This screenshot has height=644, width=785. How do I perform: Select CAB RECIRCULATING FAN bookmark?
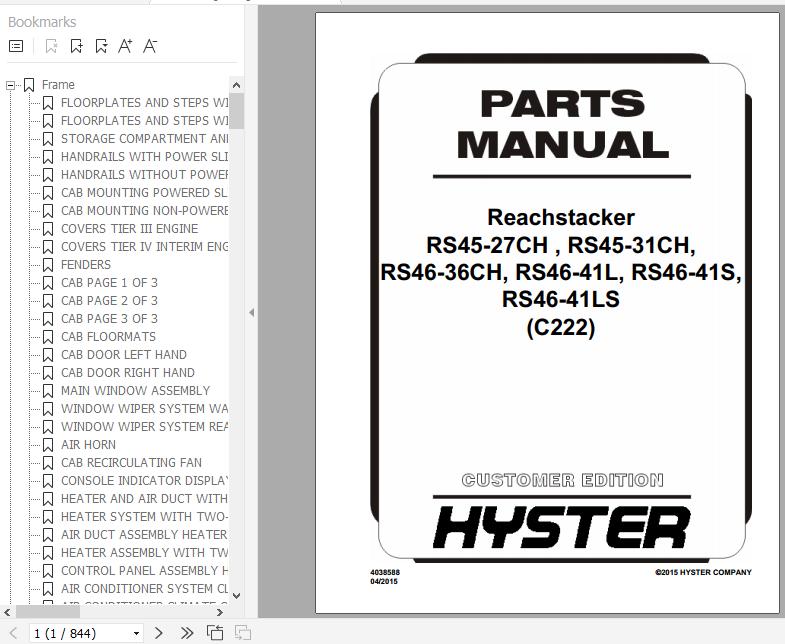point(131,463)
